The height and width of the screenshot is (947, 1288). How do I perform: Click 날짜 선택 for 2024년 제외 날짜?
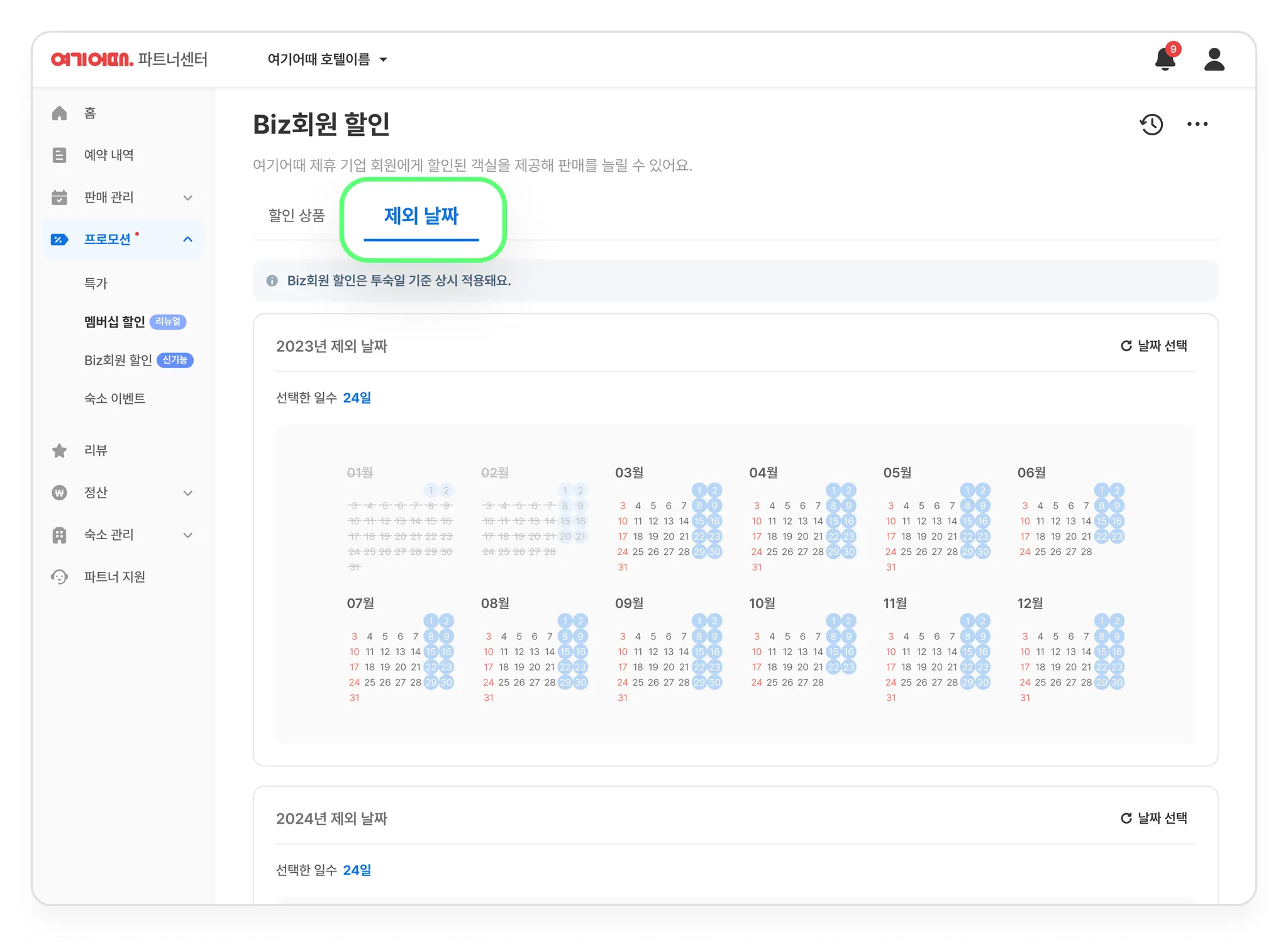coord(1154,818)
